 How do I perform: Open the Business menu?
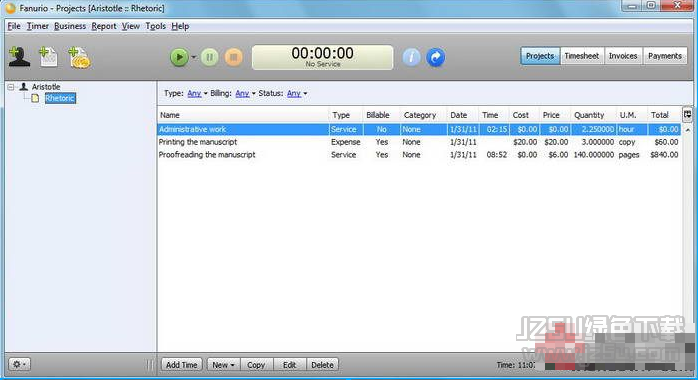click(70, 26)
